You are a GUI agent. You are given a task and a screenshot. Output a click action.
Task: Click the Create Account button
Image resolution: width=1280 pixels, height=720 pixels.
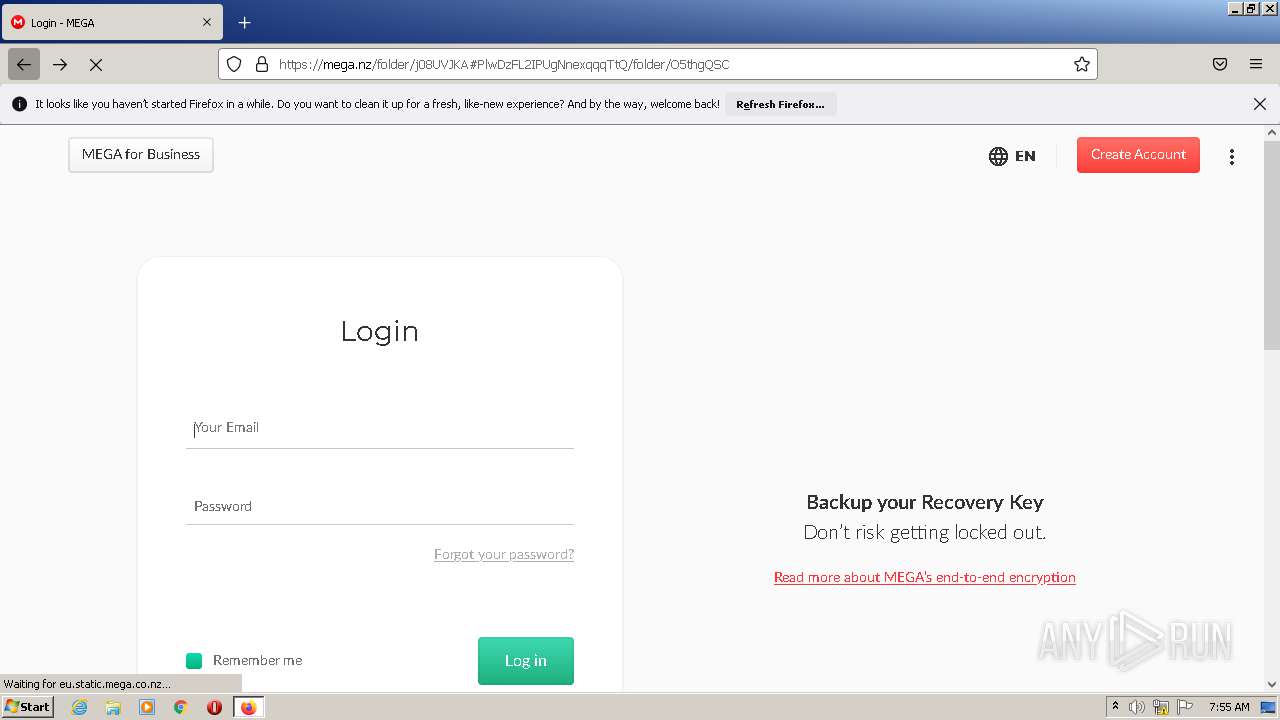(x=1138, y=155)
